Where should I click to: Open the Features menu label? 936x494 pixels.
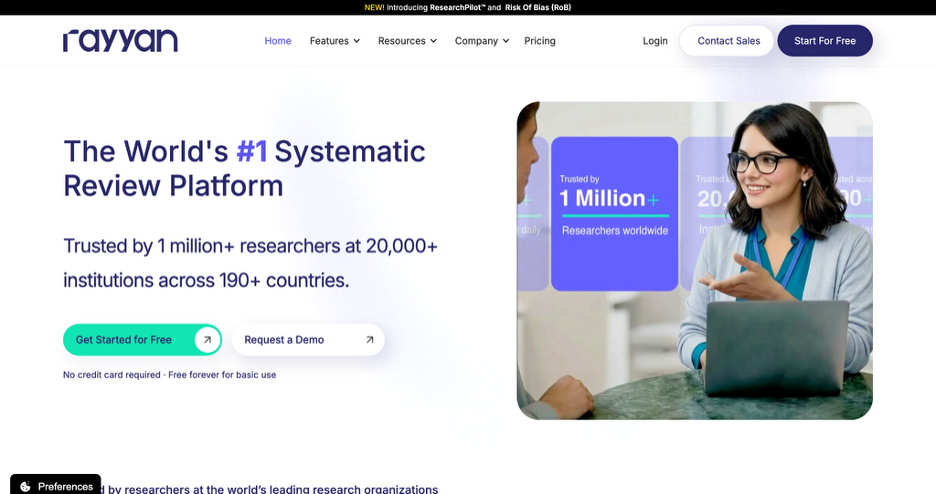tap(329, 41)
